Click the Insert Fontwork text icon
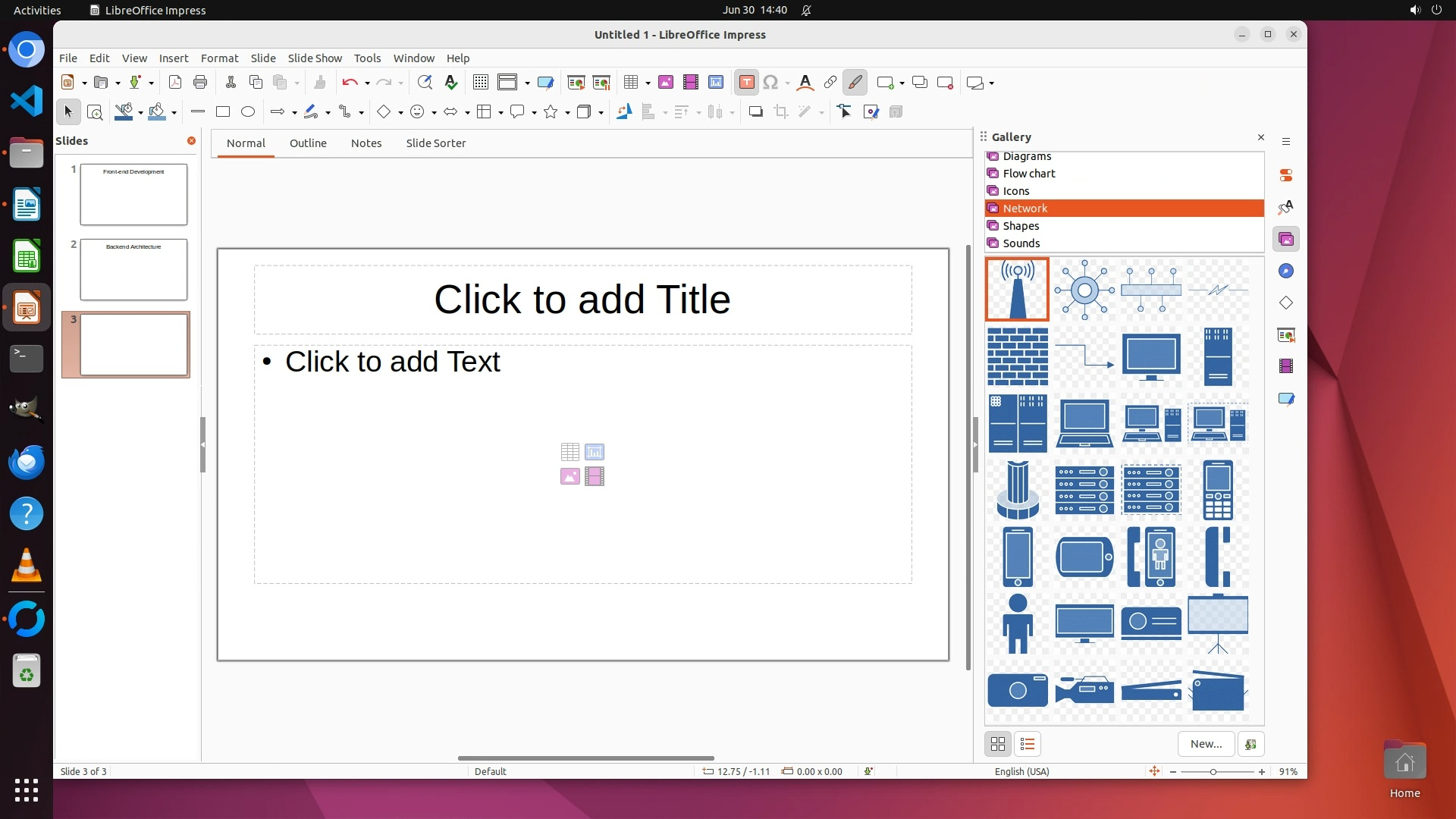Screen dimensions: 1456x819 point(805,83)
